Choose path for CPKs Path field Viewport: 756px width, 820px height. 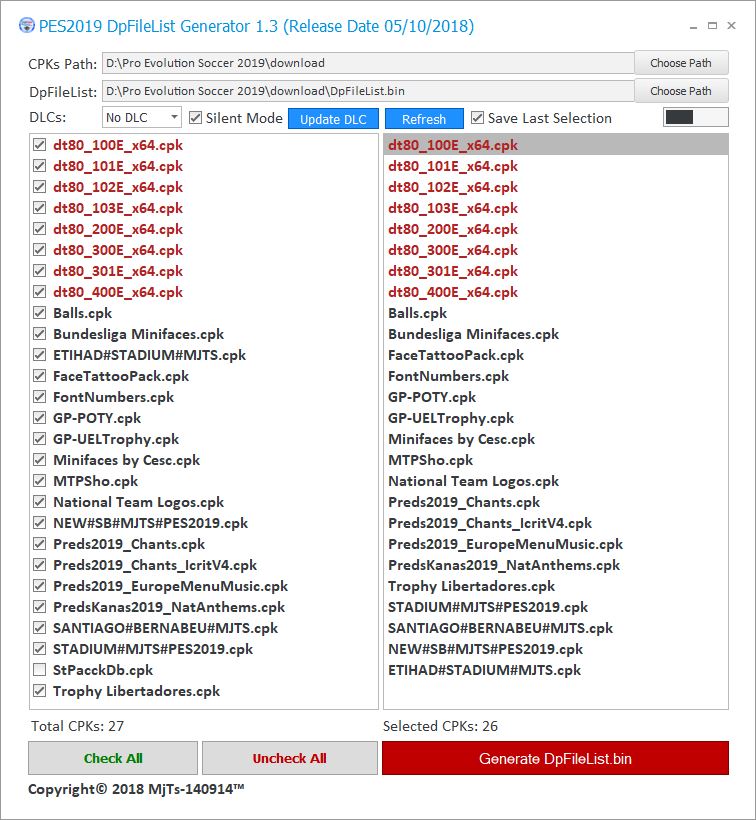(681, 63)
